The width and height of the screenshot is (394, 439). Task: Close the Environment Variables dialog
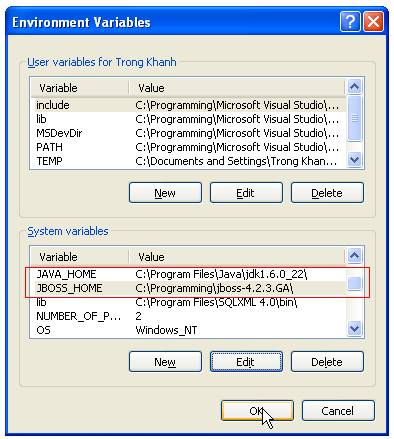[x=374, y=22]
